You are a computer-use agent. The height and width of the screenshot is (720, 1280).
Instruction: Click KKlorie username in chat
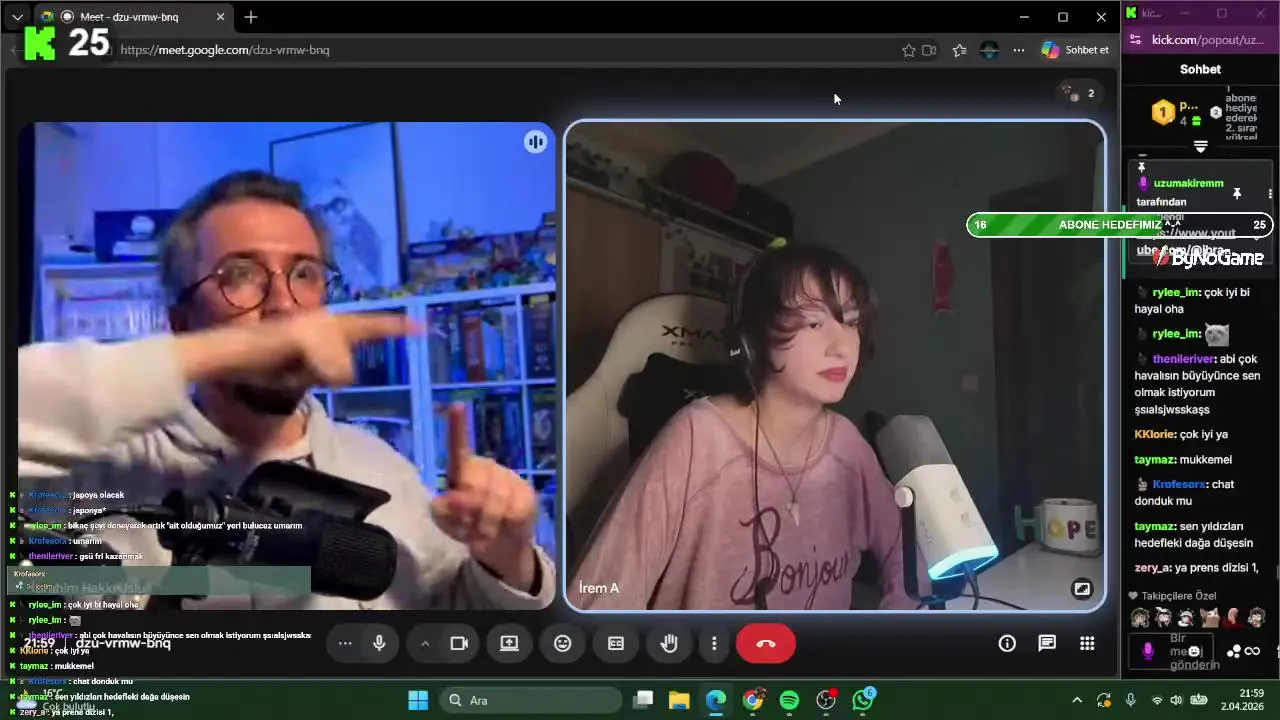1155,434
